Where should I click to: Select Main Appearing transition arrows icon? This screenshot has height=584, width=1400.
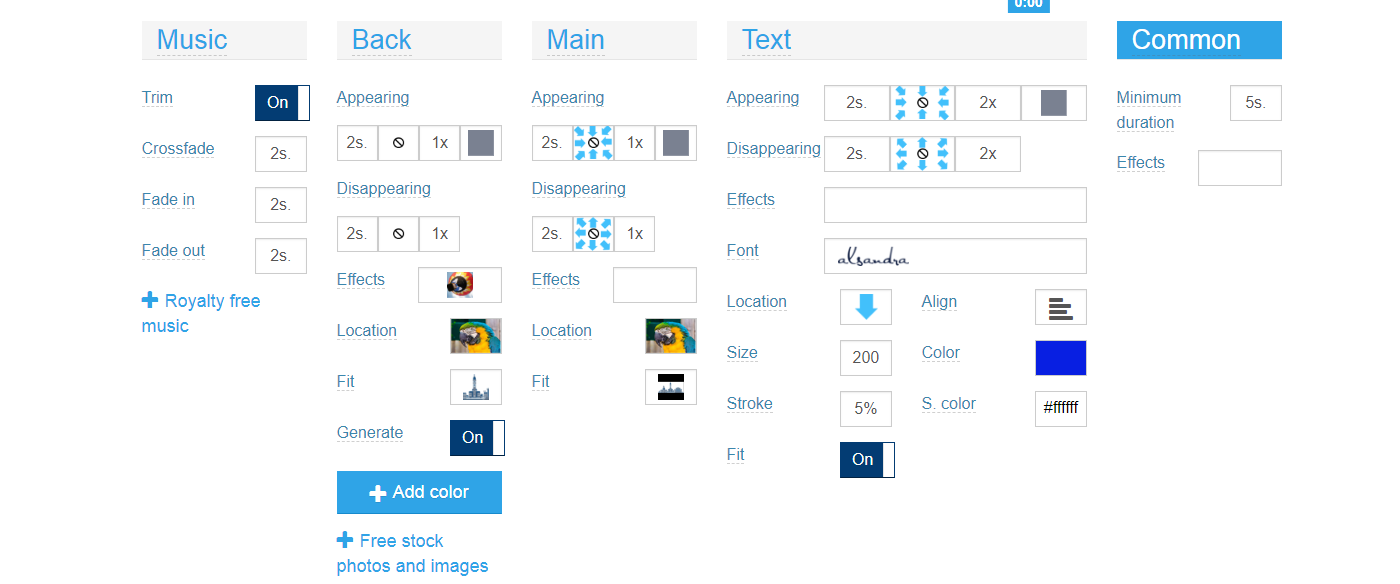pos(593,143)
